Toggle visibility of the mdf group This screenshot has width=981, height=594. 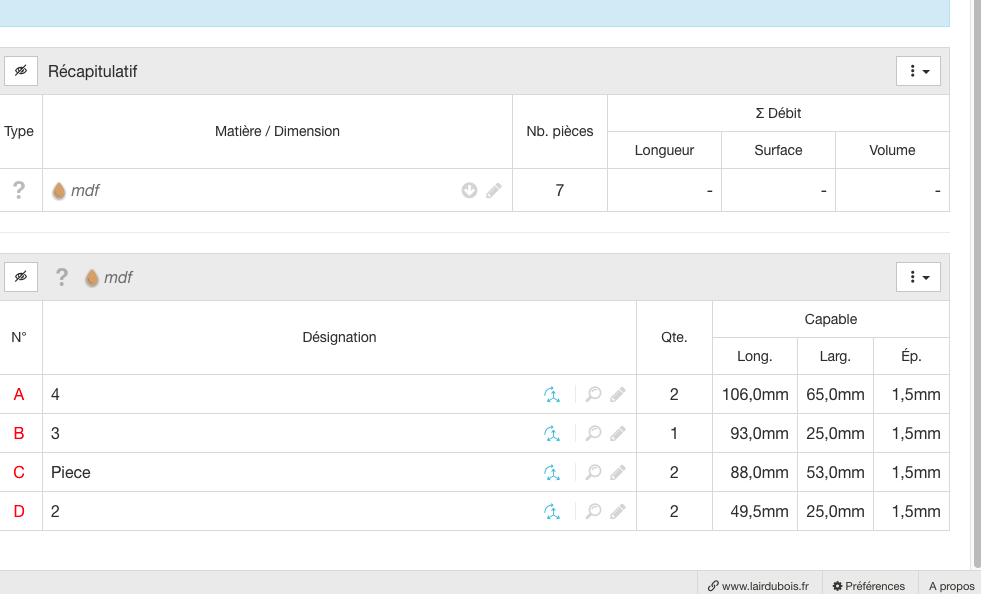[x=21, y=277]
